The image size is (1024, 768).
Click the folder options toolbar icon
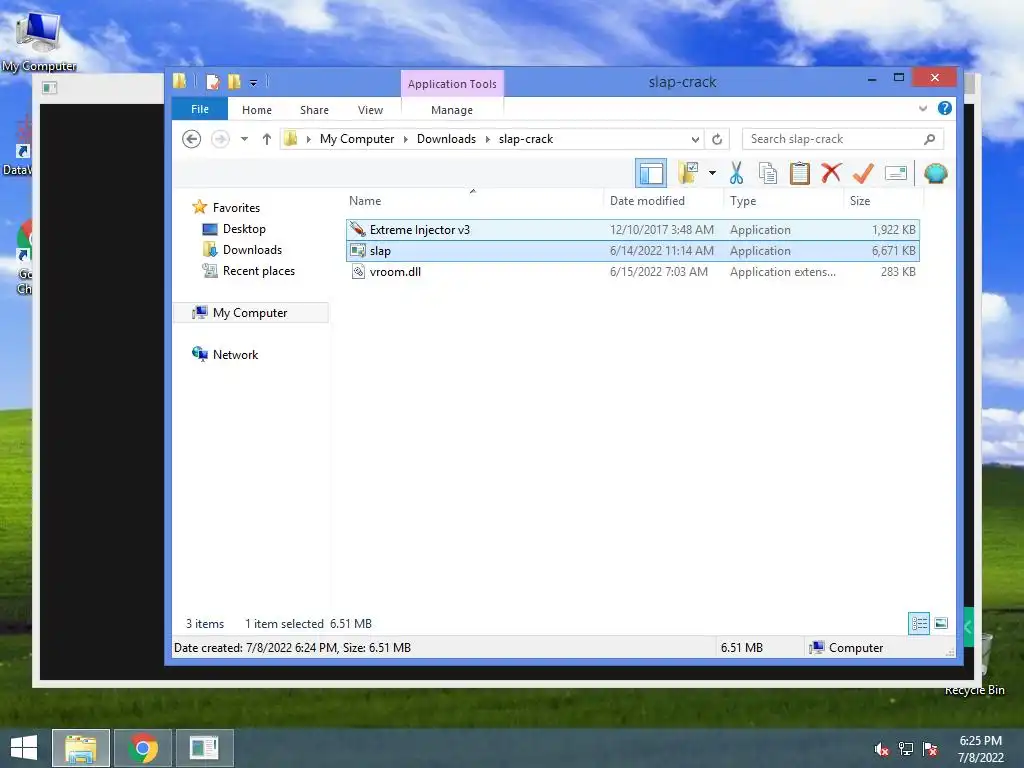pos(688,173)
